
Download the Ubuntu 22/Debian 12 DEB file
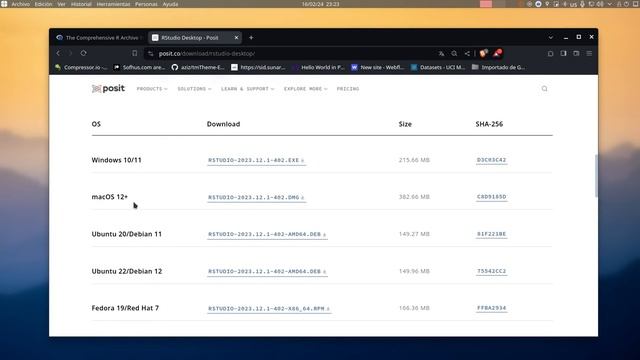[267, 271]
